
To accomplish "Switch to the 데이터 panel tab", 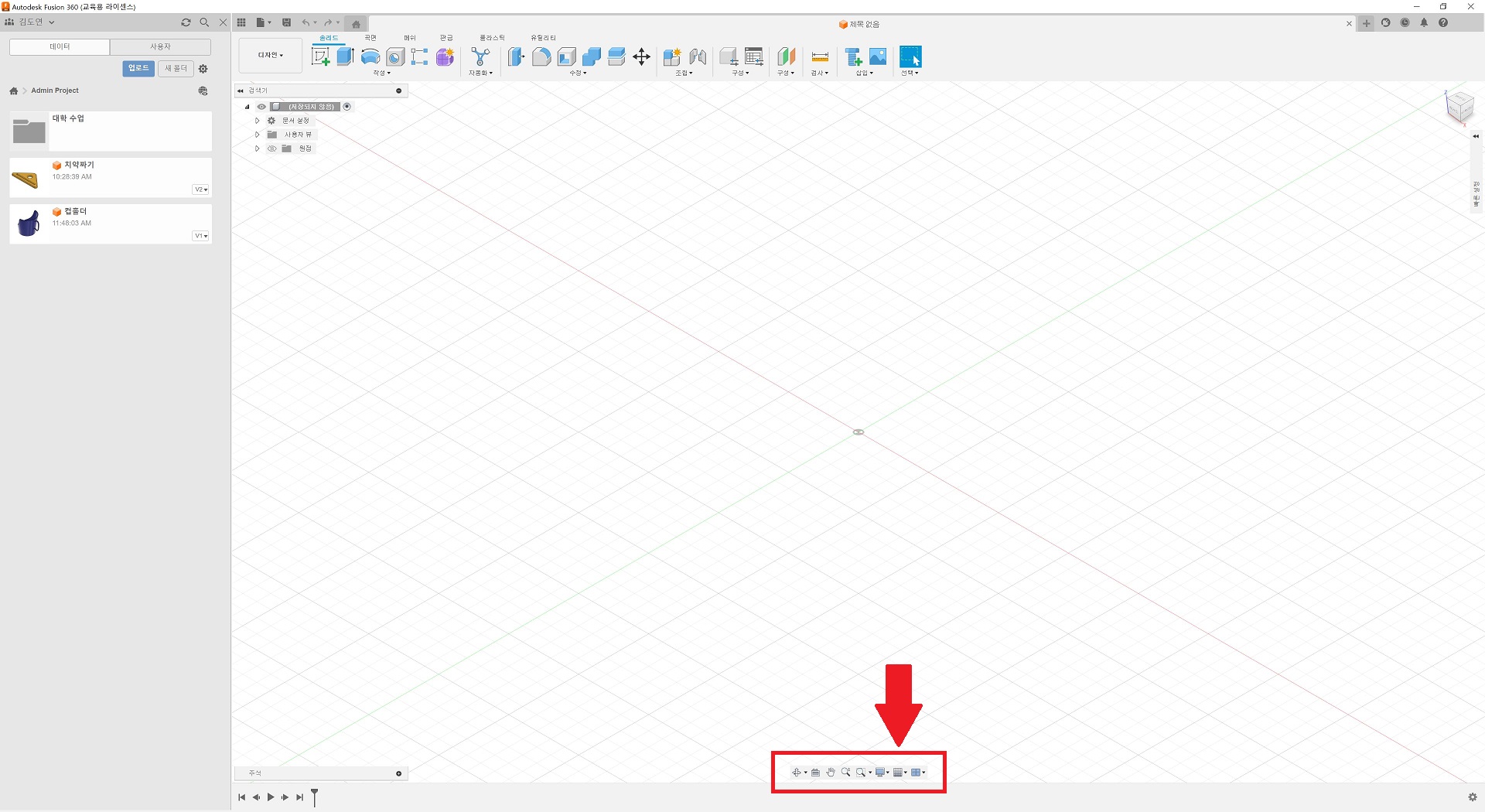I will click(60, 47).
